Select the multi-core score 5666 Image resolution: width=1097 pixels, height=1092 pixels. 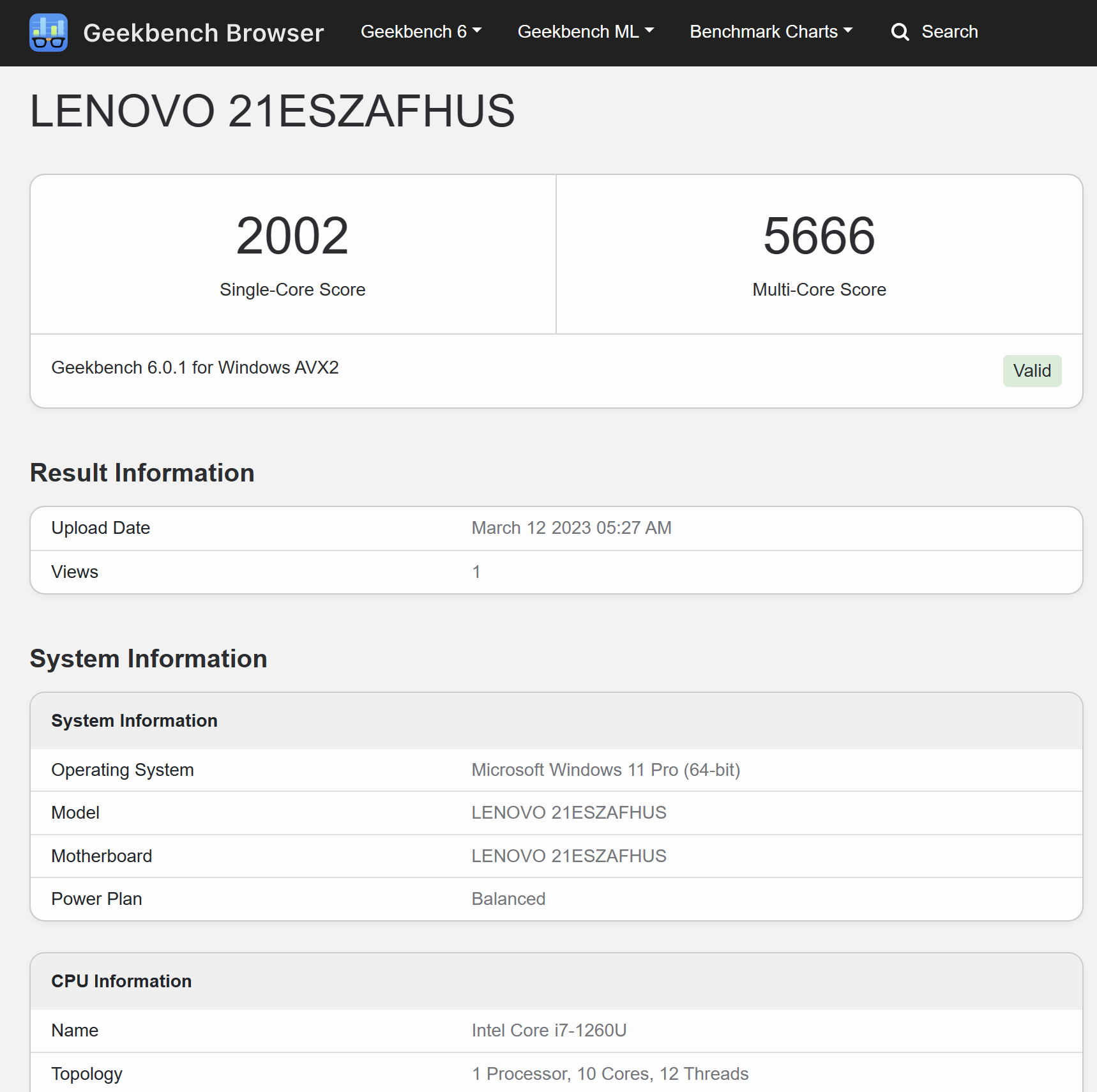click(819, 236)
